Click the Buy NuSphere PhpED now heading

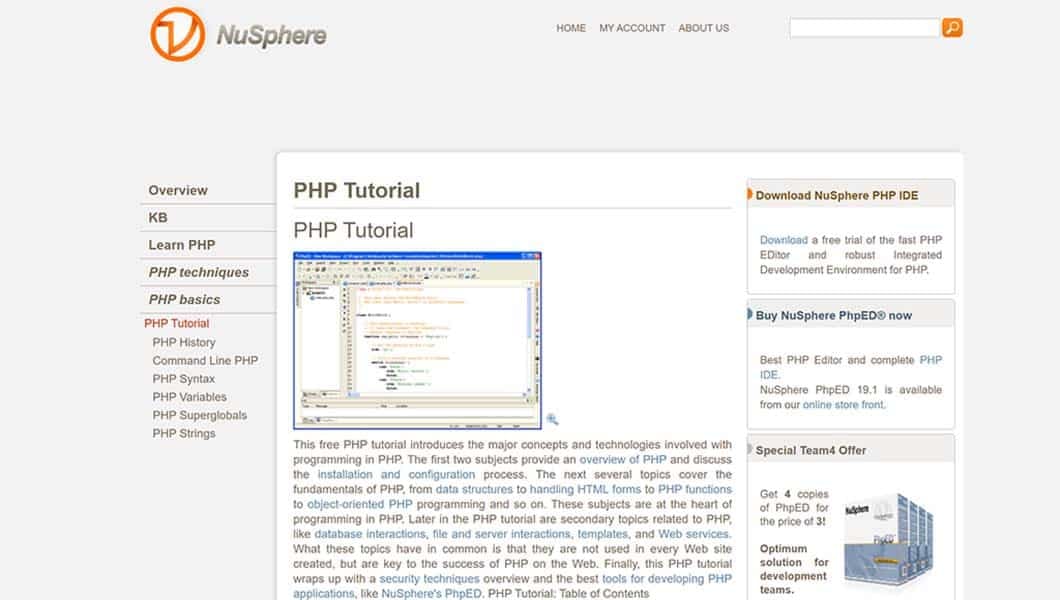[834, 316]
